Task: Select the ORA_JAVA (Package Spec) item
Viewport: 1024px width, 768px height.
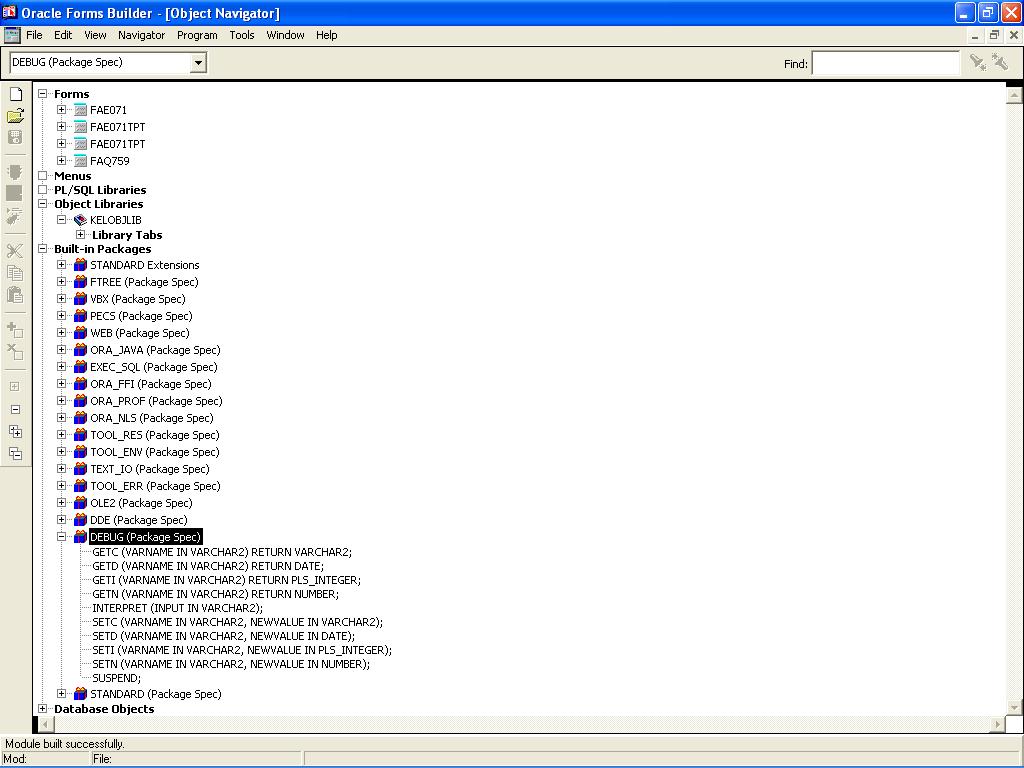Action: tap(154, 350)
